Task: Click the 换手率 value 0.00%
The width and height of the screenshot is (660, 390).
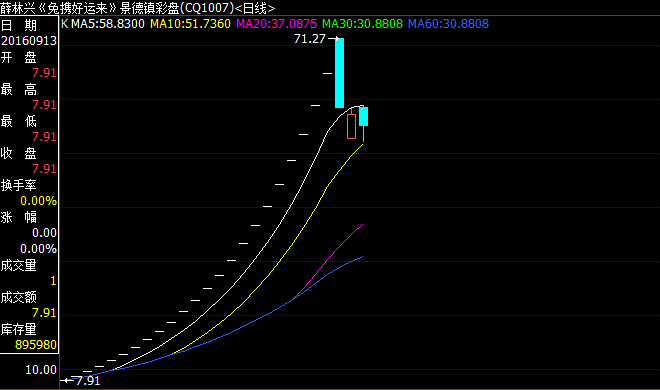Action: [38, 201]
